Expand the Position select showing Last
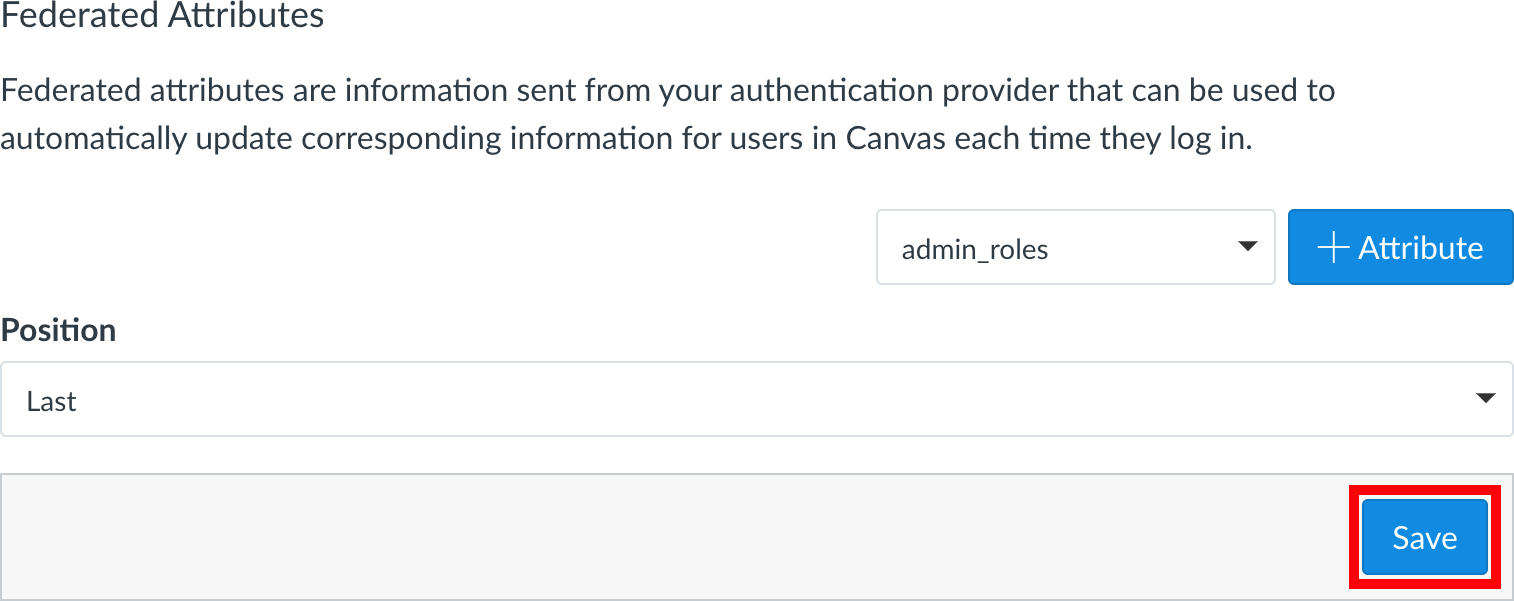This screenshot has width=1514, height=601. tap(756, 400)
